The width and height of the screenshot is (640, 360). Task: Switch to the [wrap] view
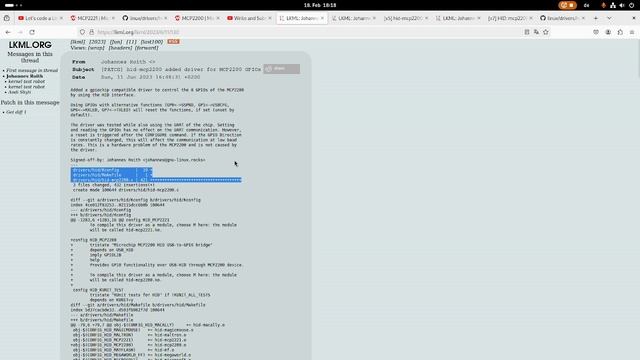[x=96, y=48]
